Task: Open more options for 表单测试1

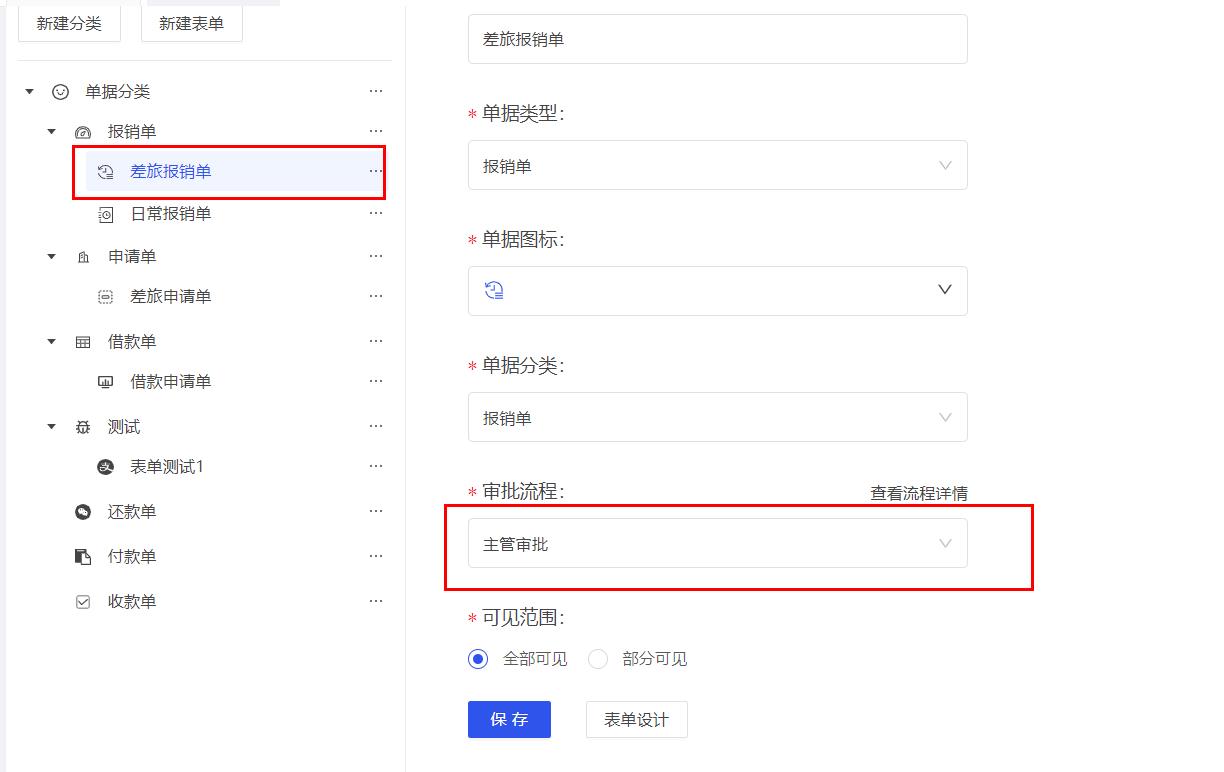Action: 376,465
